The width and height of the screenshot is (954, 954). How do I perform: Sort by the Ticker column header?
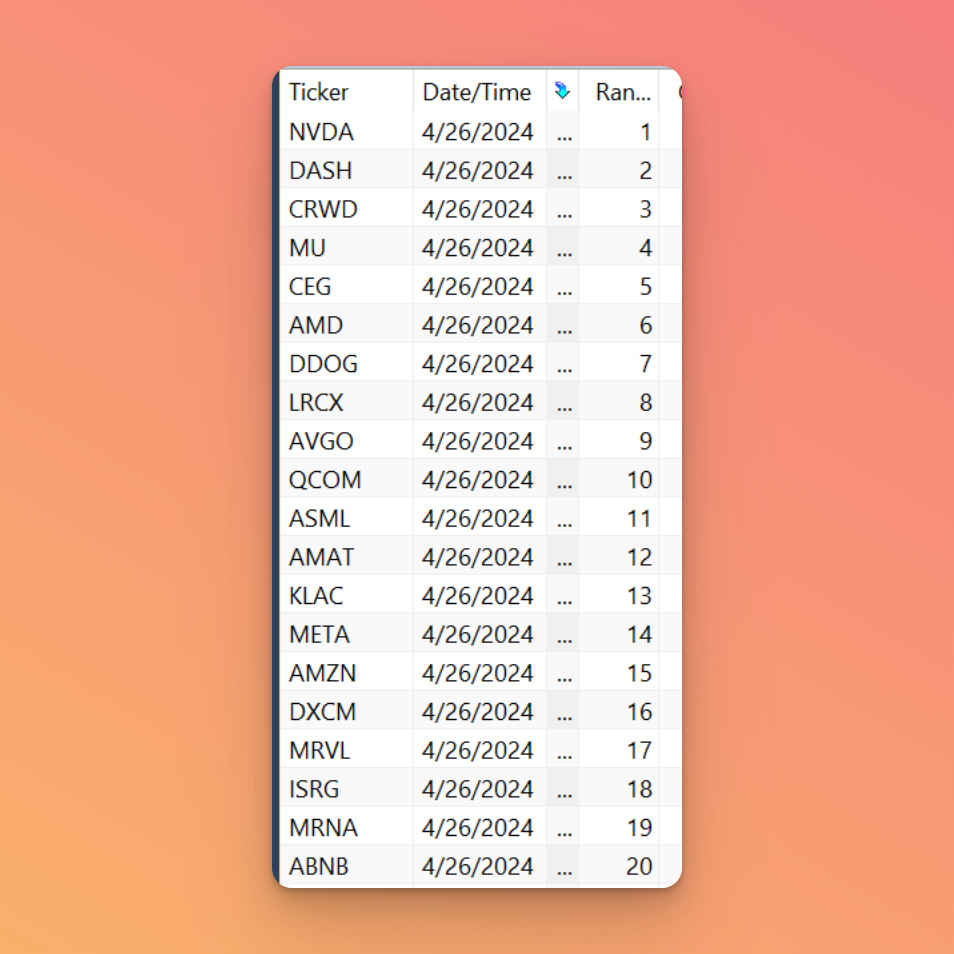[346, 91]
